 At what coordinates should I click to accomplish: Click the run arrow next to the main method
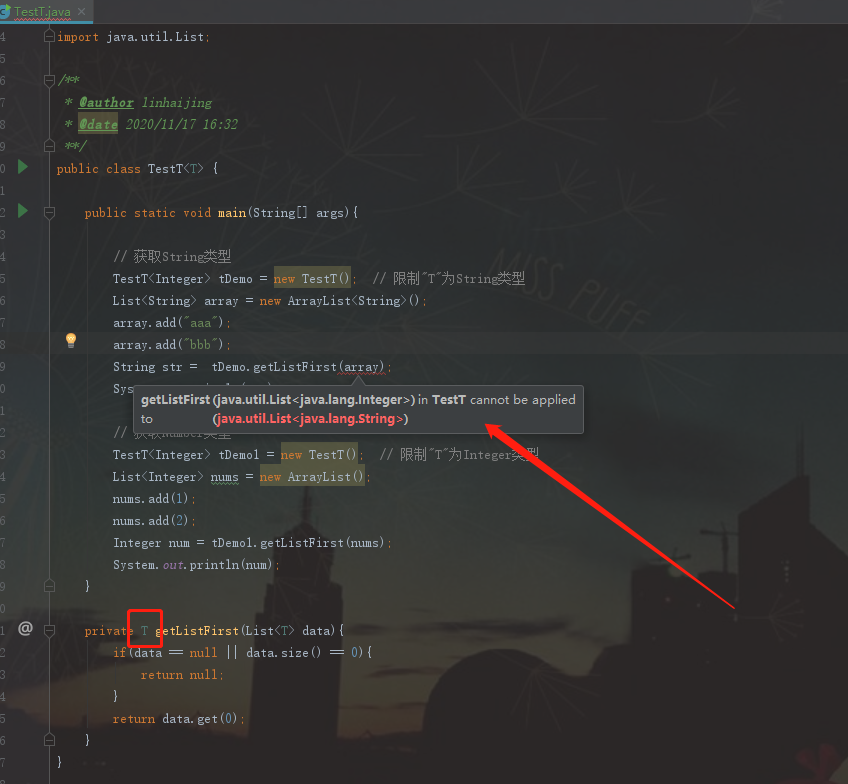tap(22, 212)
